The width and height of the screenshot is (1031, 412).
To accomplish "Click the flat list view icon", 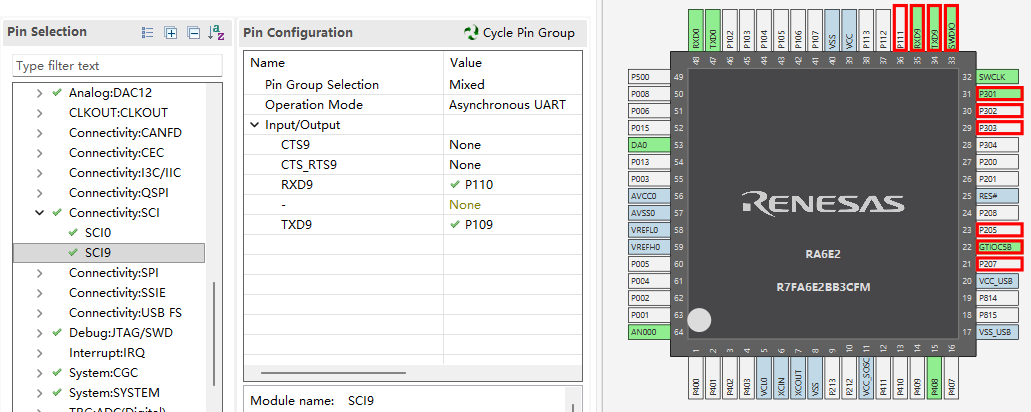I will click(x=148, y=33).
